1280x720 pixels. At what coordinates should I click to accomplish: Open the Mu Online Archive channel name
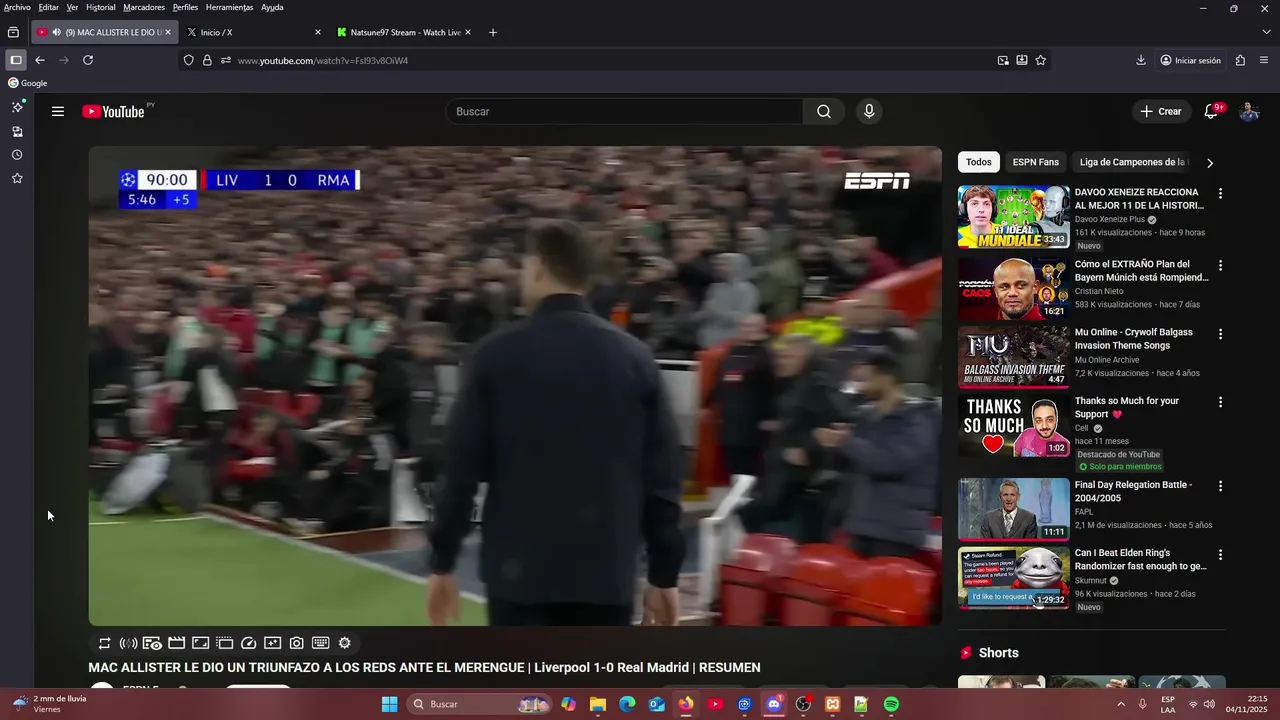point(1107,360)
